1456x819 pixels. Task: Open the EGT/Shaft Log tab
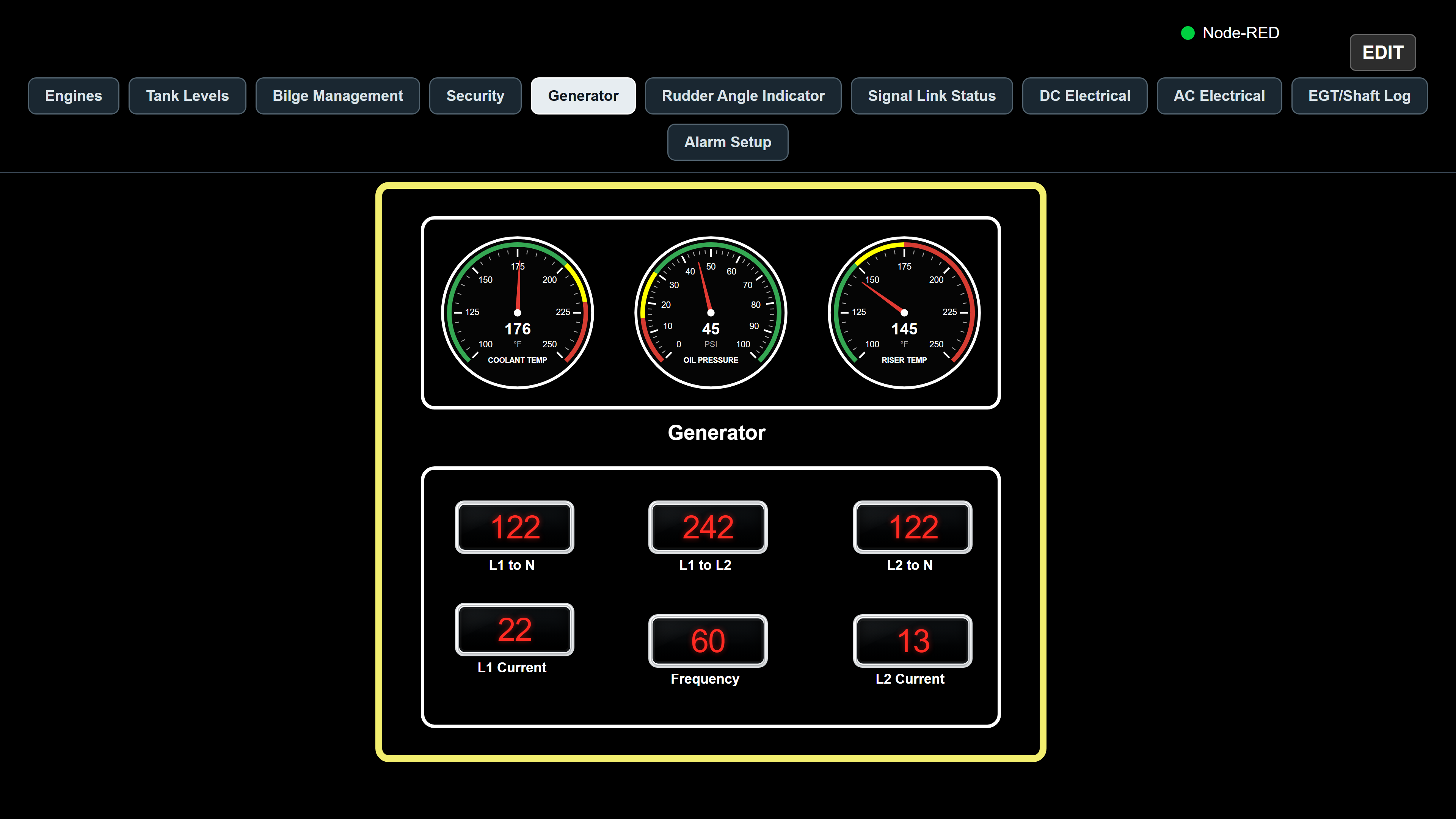(x=1359, y=96)
